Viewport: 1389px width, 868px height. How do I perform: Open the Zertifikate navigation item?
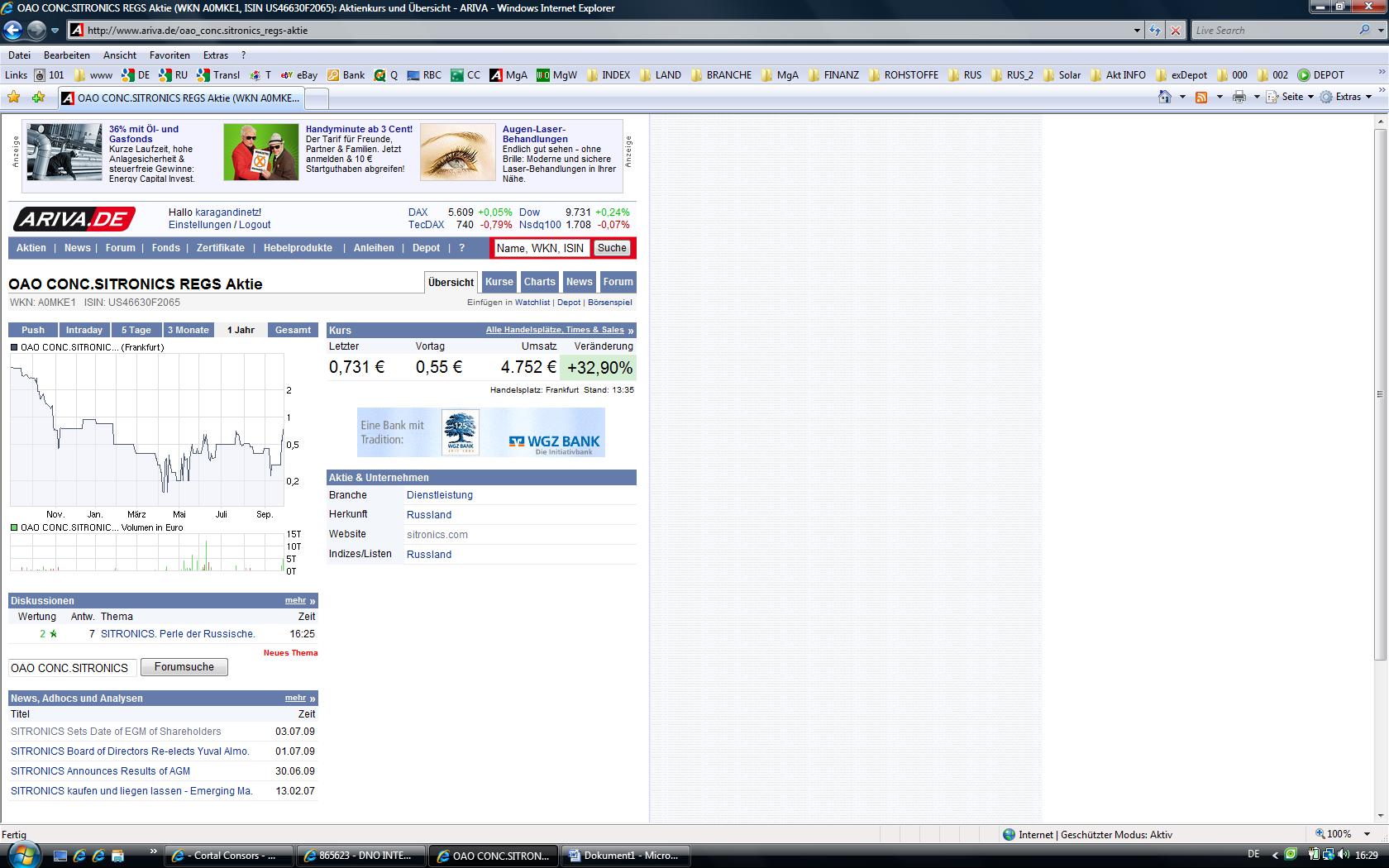coord(221,248)
